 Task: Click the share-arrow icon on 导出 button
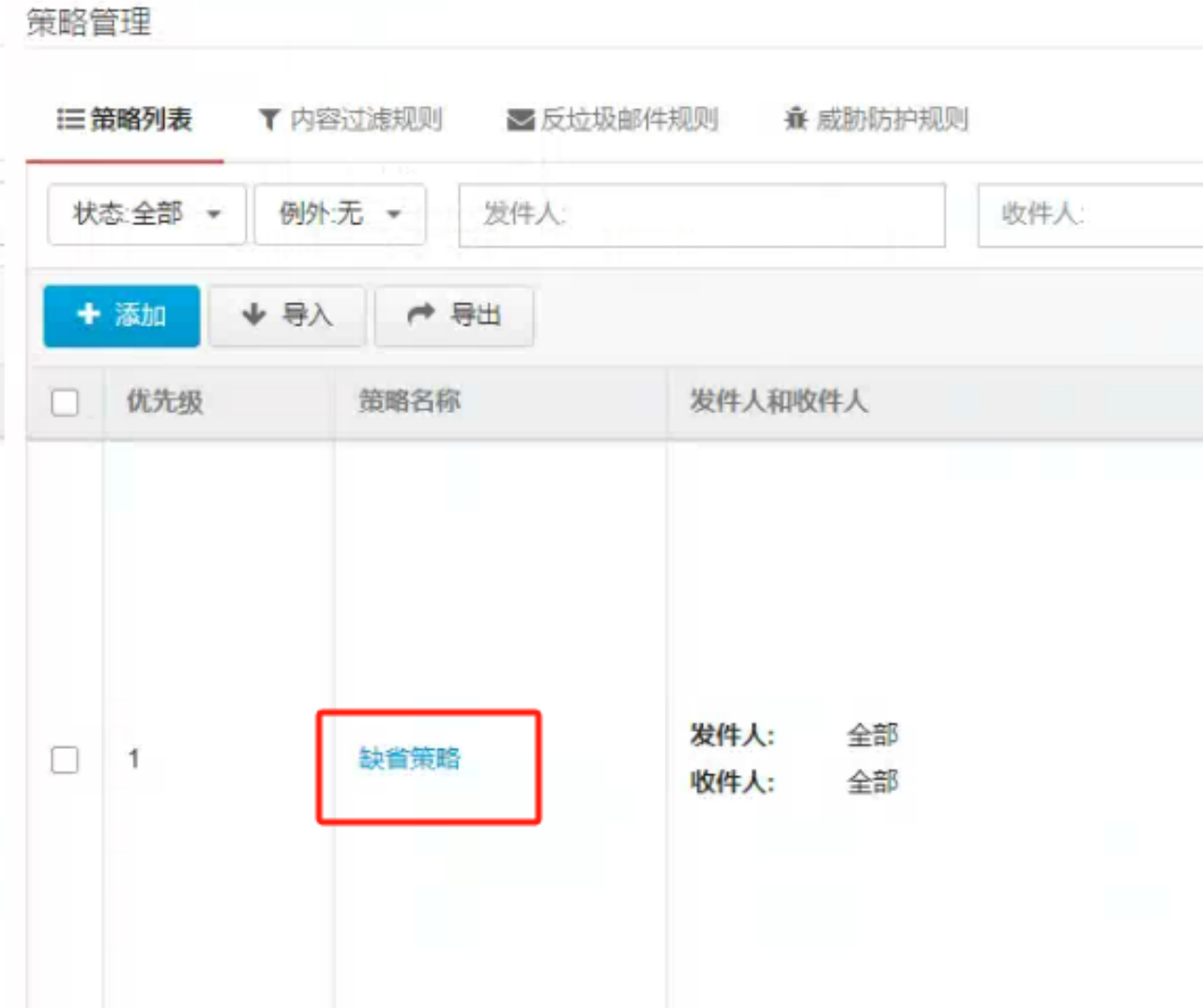coord(421,314)
